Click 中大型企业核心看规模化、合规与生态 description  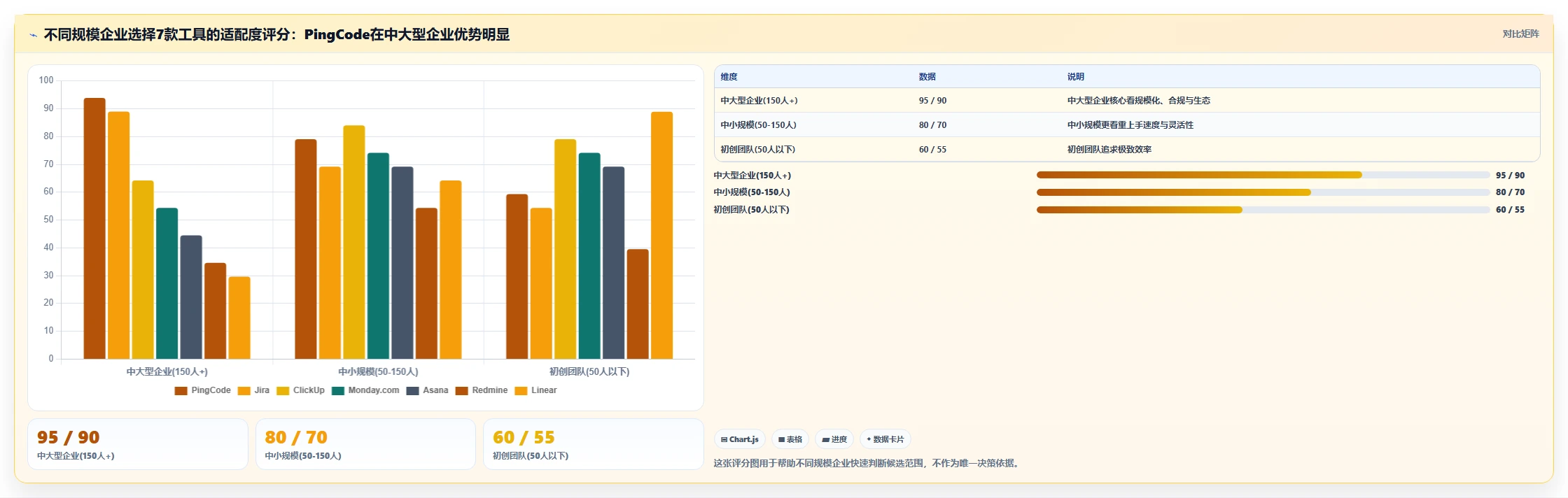(x=1138, y=101)
